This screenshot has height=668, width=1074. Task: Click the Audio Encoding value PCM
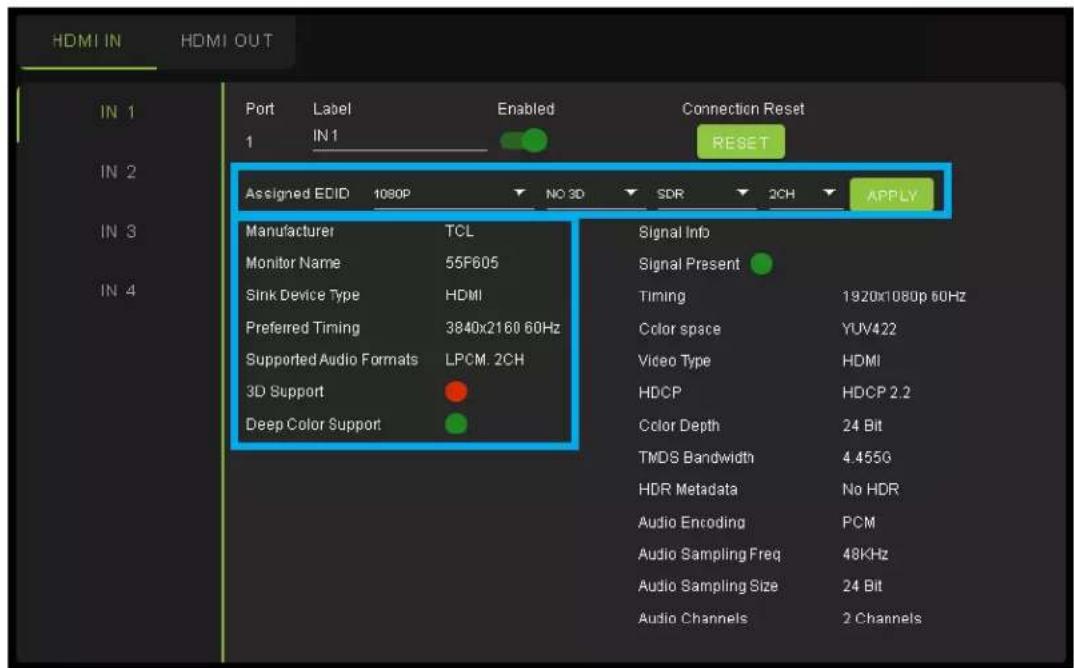click(859, 523)
